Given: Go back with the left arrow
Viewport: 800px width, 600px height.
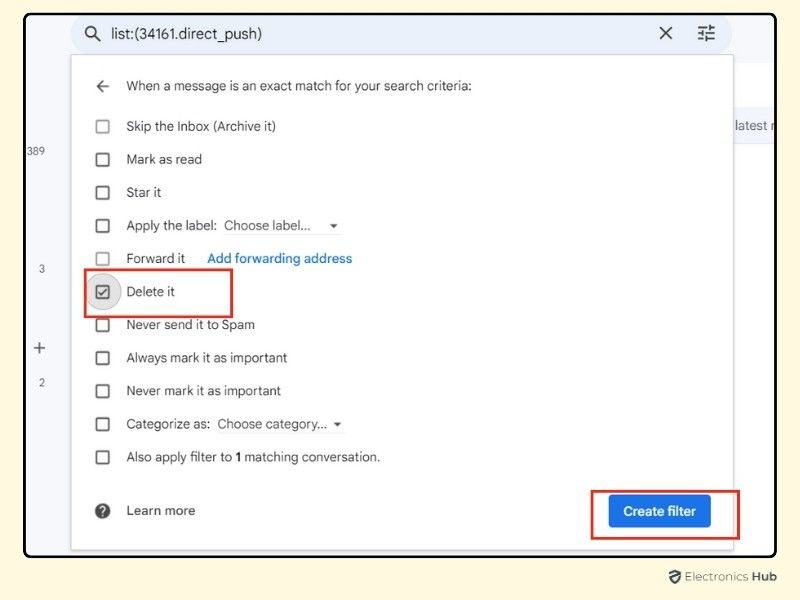Looking at the screenshot, I should pos(103,86).
